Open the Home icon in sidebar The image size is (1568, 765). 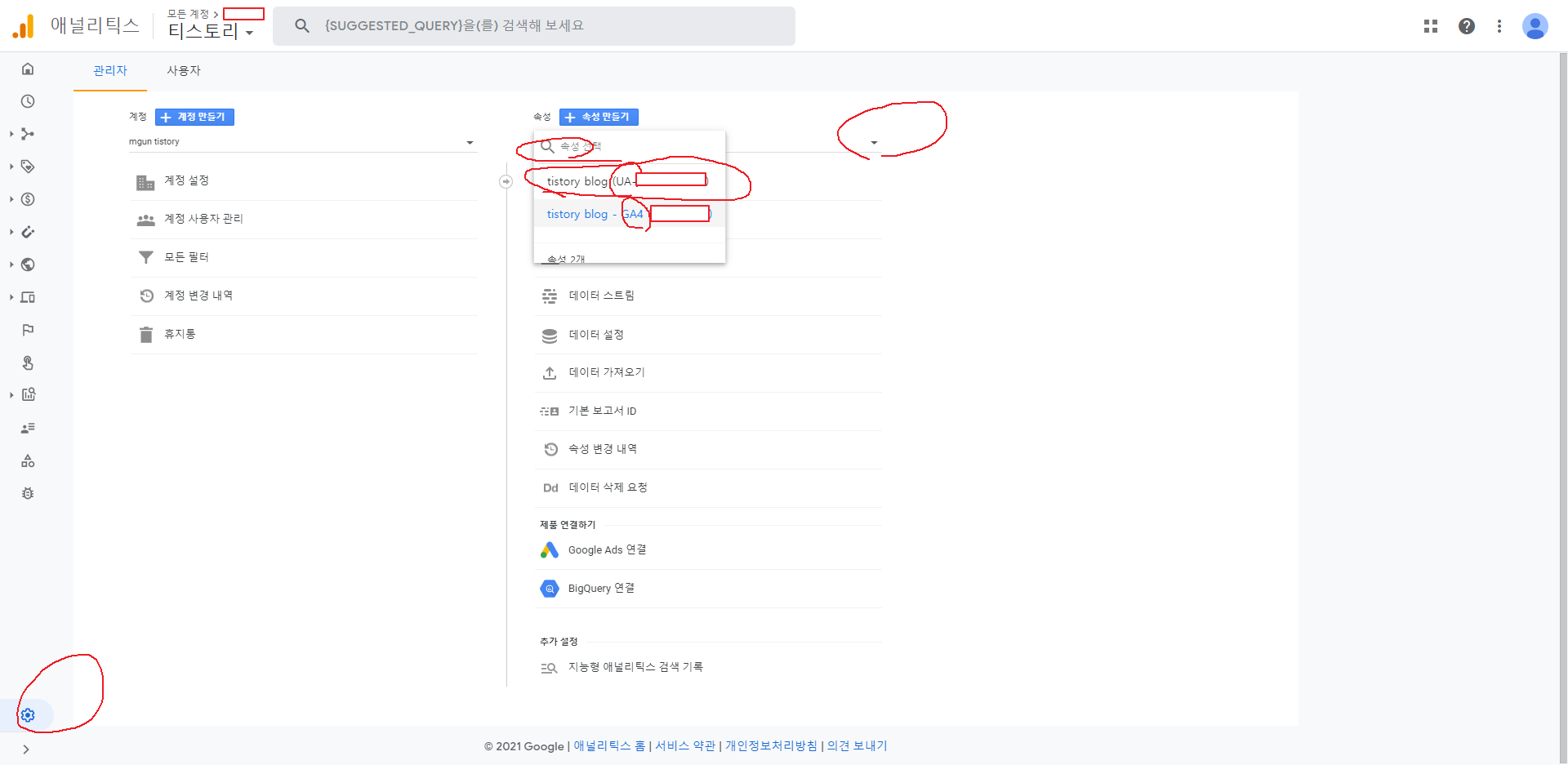[28, 69]
